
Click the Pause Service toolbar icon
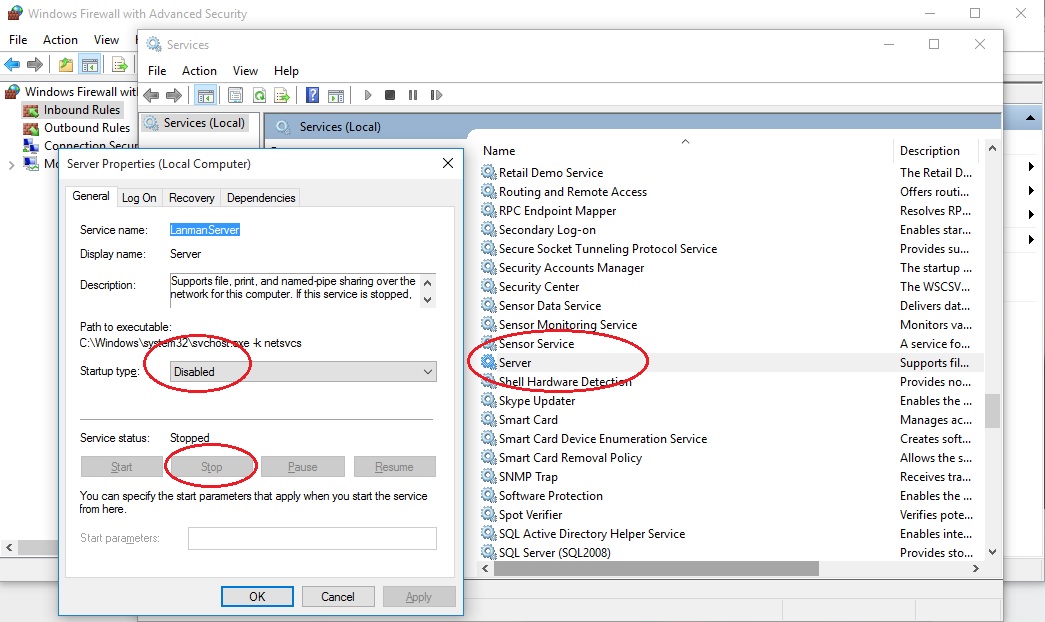click(x=413, y=95)
